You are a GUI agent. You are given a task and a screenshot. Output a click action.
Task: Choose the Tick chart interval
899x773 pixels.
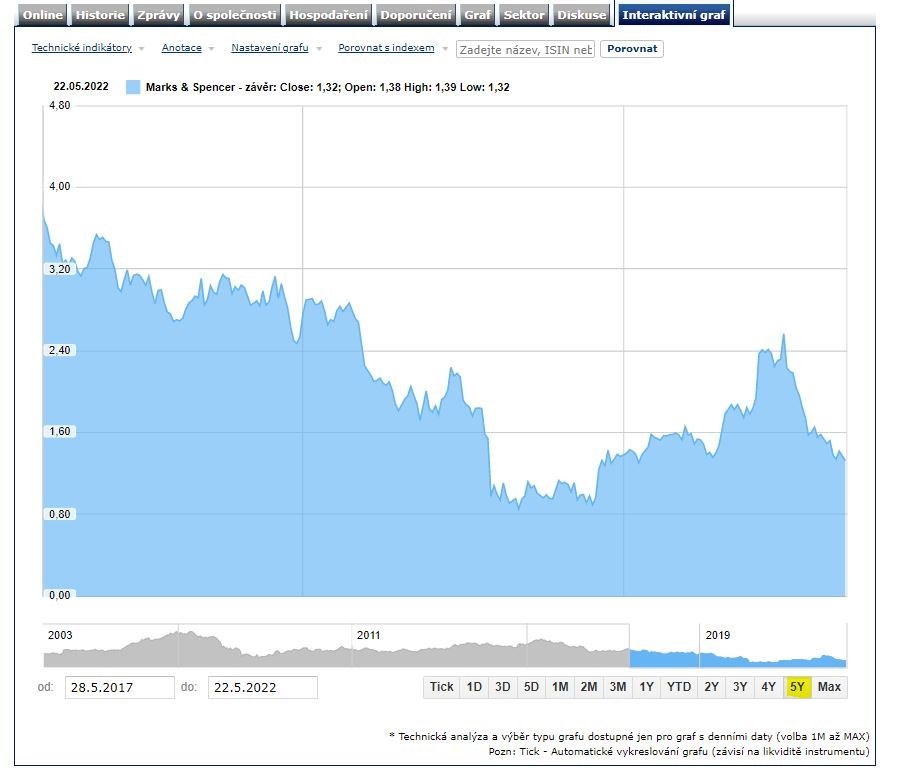coord(441,687)
